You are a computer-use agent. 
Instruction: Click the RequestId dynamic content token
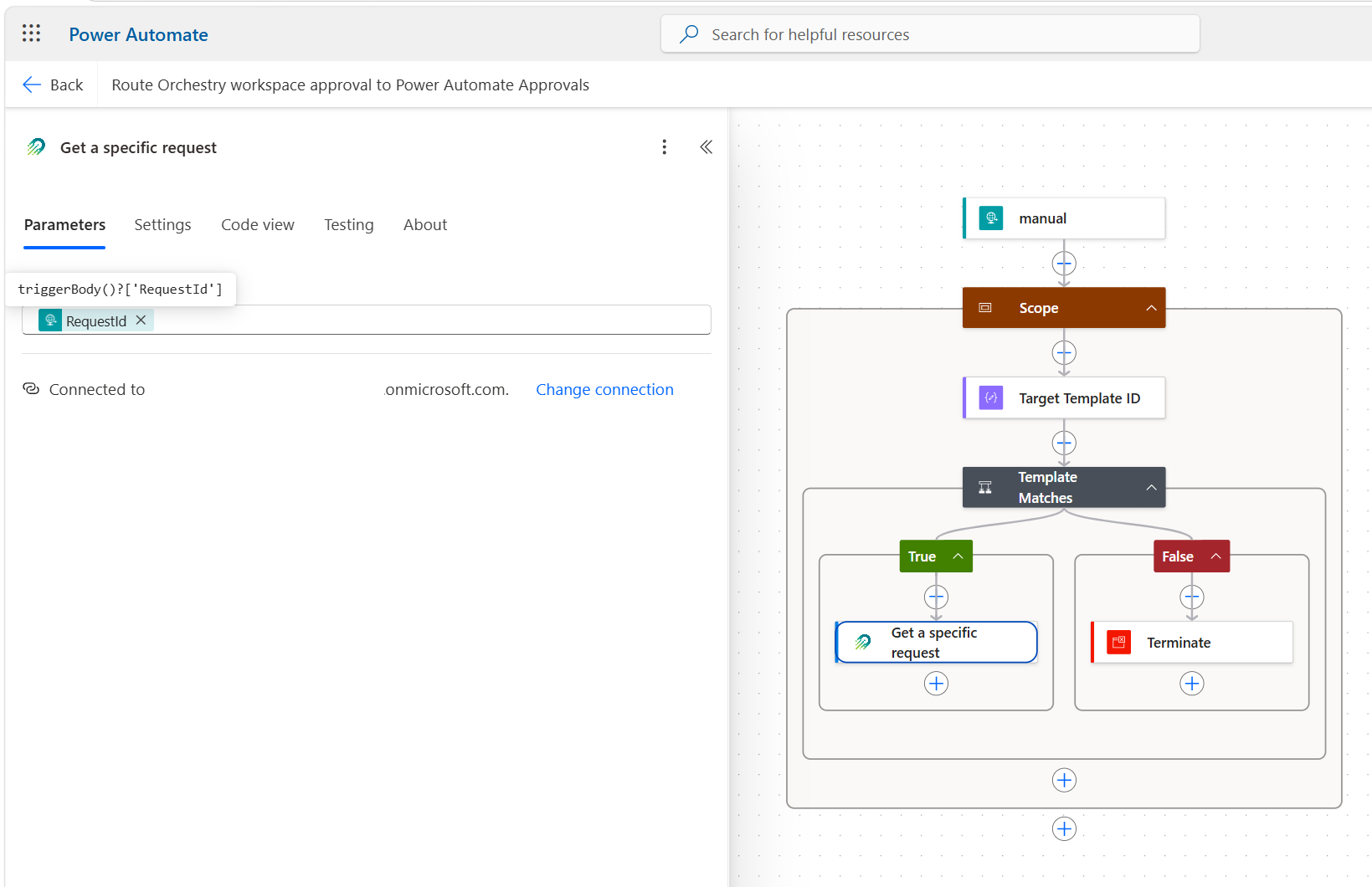point(95,320)
